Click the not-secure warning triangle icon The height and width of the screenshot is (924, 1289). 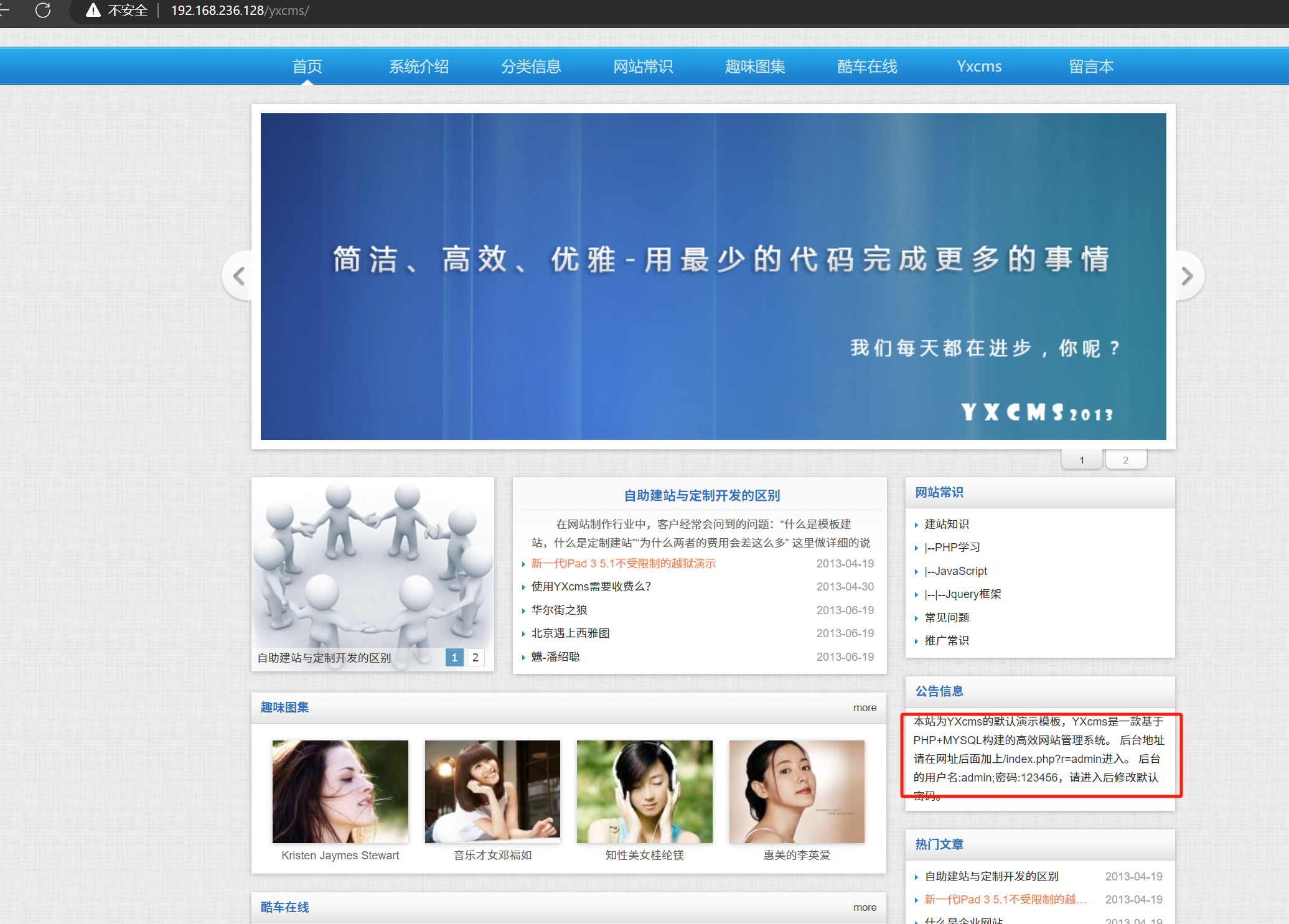[x=93, y=11]
